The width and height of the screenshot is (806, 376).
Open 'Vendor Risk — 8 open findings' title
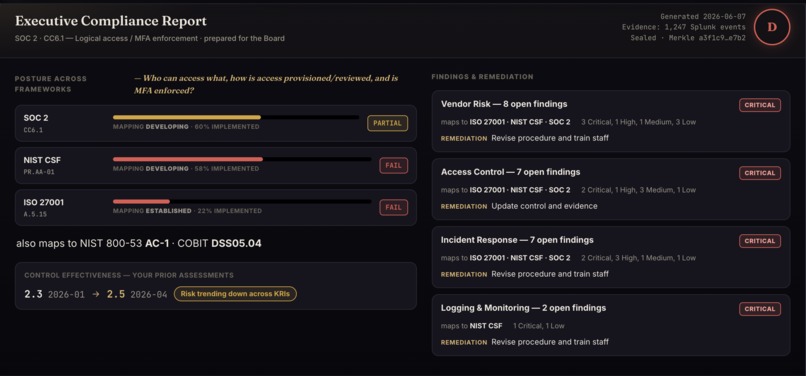pyautogui.click(x=504, y=104)
